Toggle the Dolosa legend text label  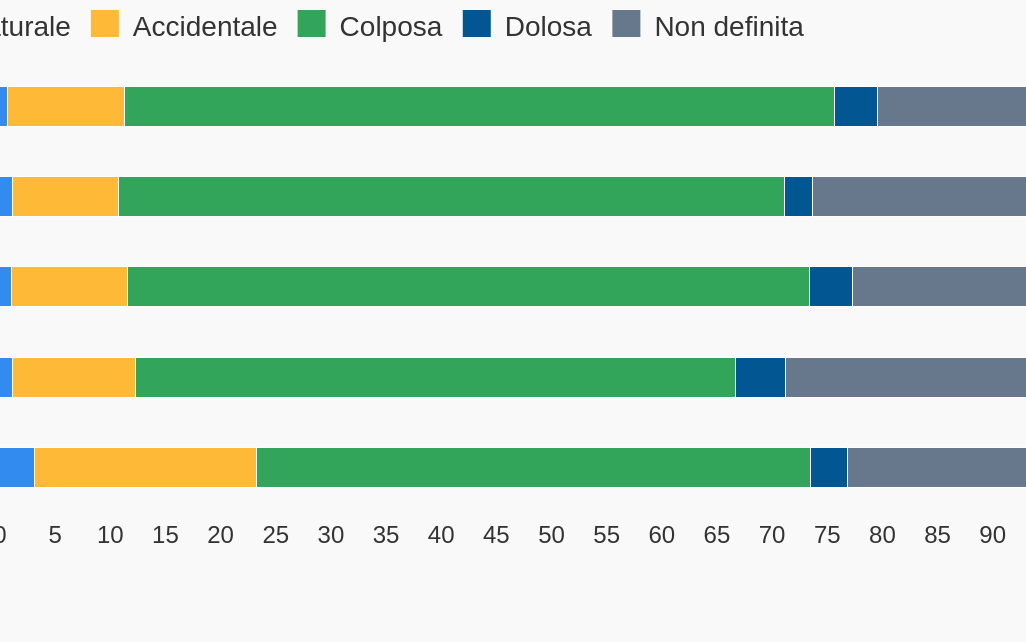[x=548, y=27]
